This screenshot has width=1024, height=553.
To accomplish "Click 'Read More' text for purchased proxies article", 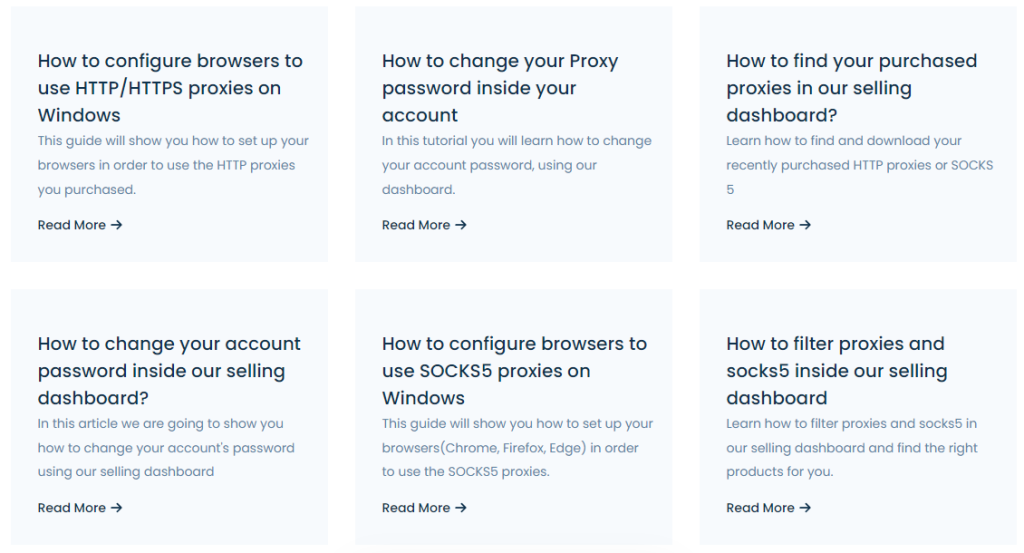I will (x=760, y=225).
